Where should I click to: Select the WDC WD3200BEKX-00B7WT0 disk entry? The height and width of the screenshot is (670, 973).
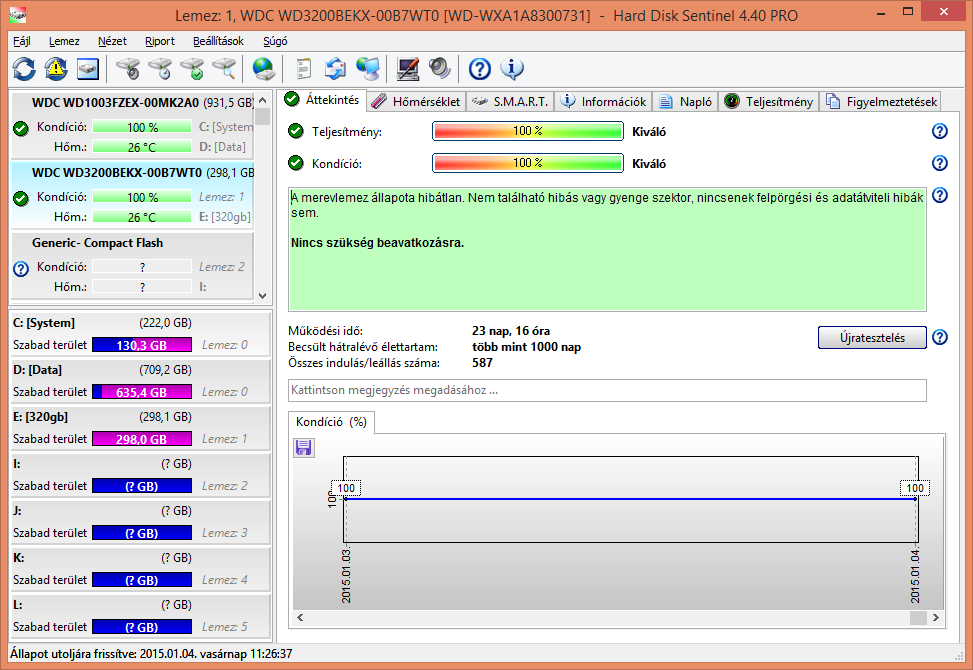click(x=132, y=194)
